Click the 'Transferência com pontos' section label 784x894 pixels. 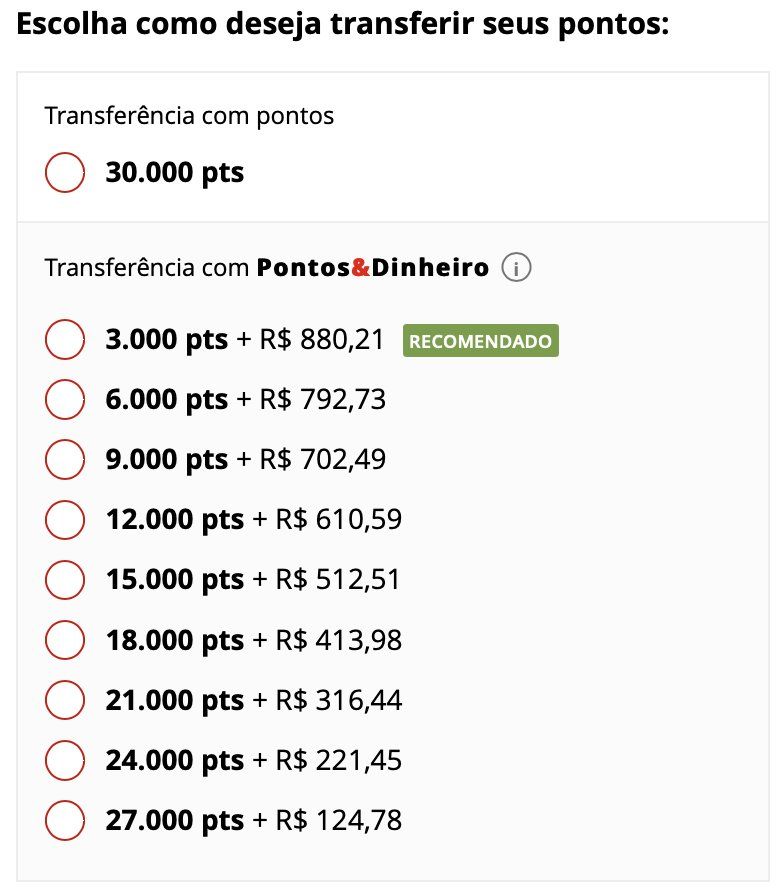pyautogui.click(x=189, y=116)
